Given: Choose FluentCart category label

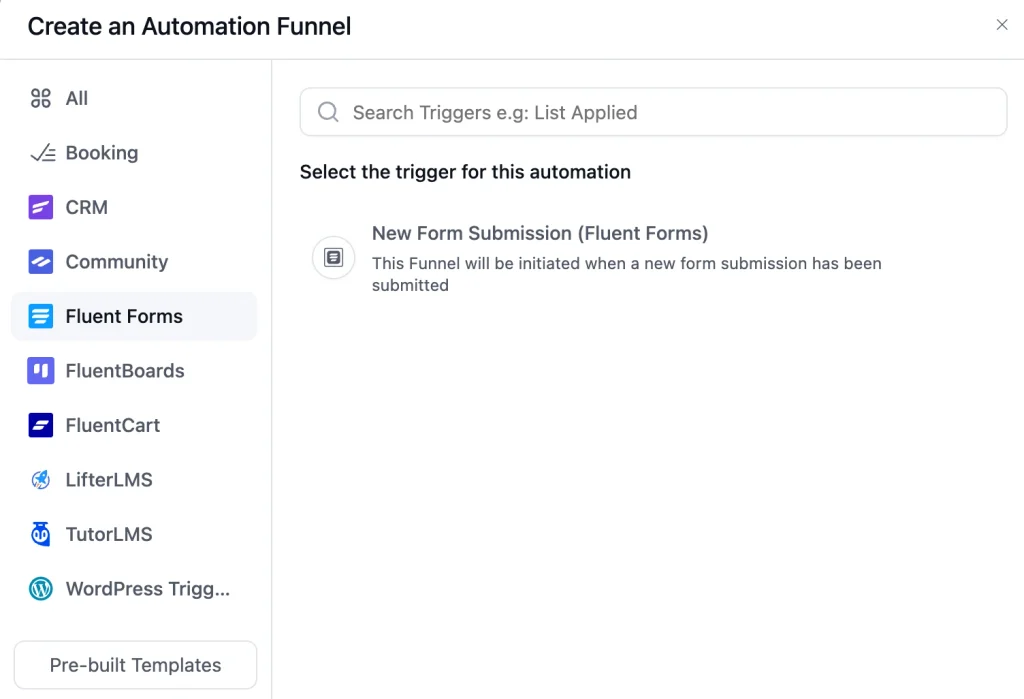Looking at the screenshot, I should [112, 425].
